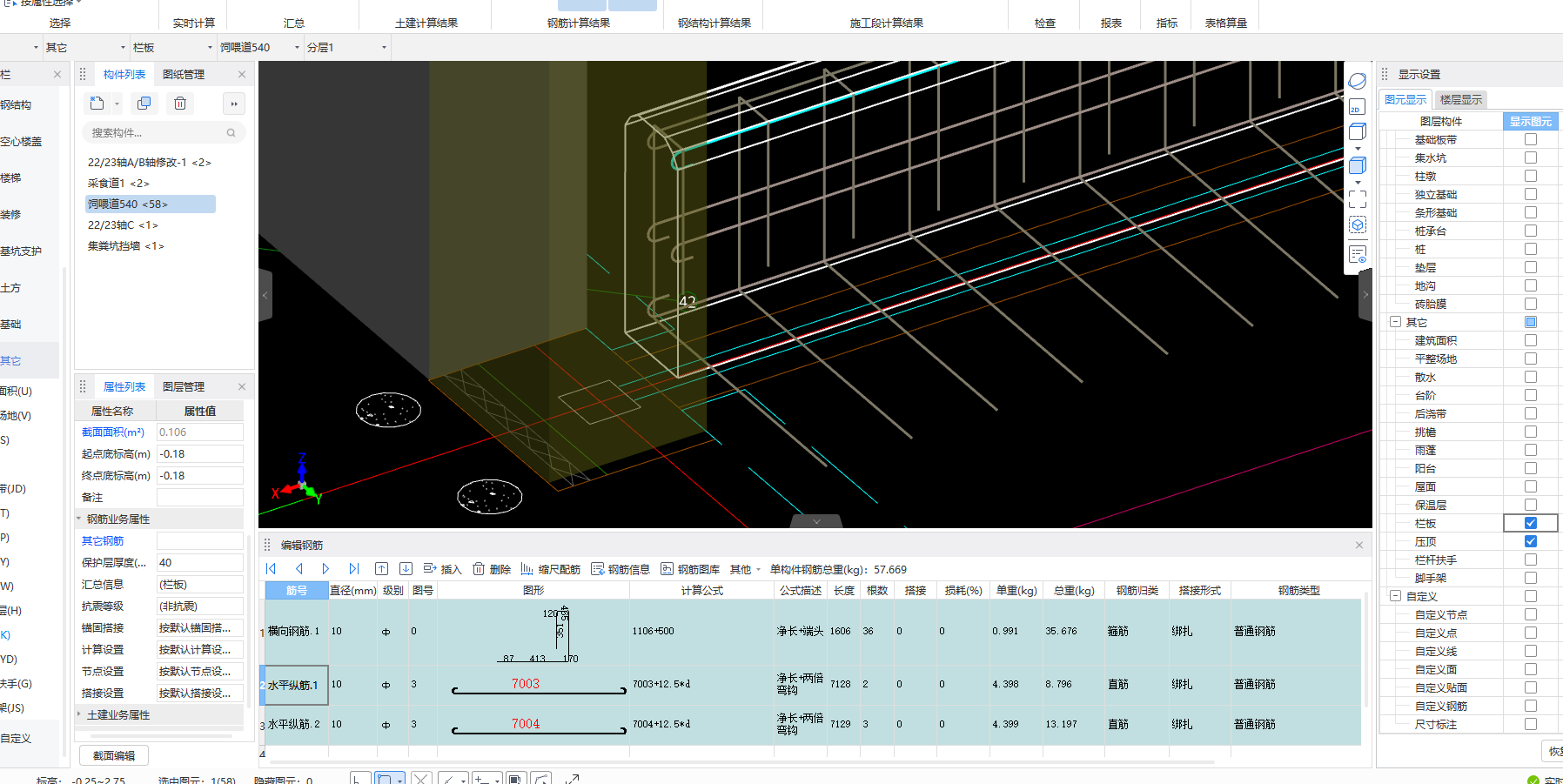The width and height of the screenshot is (1563, 784).
Task: Click the solid cube display icon
Action: (x=1358, y=165)
